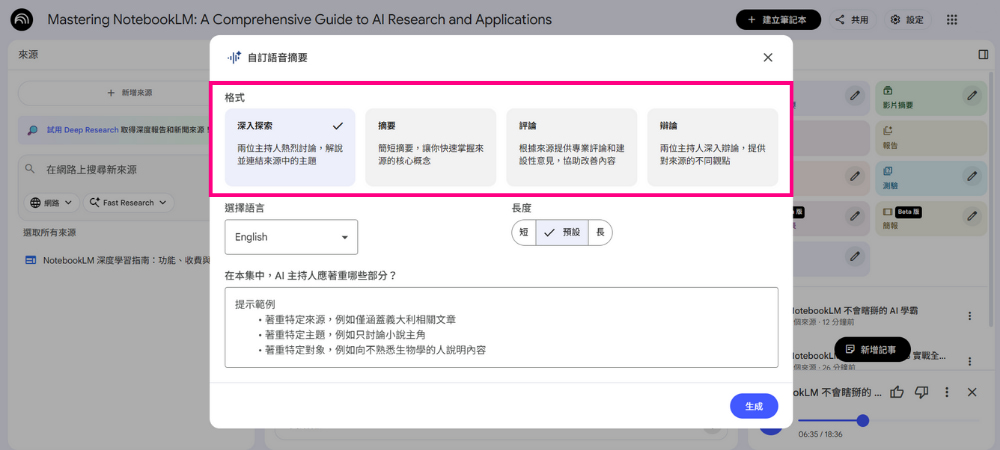
Task: Open more options on audio player
Action: (x=946, y=392)
